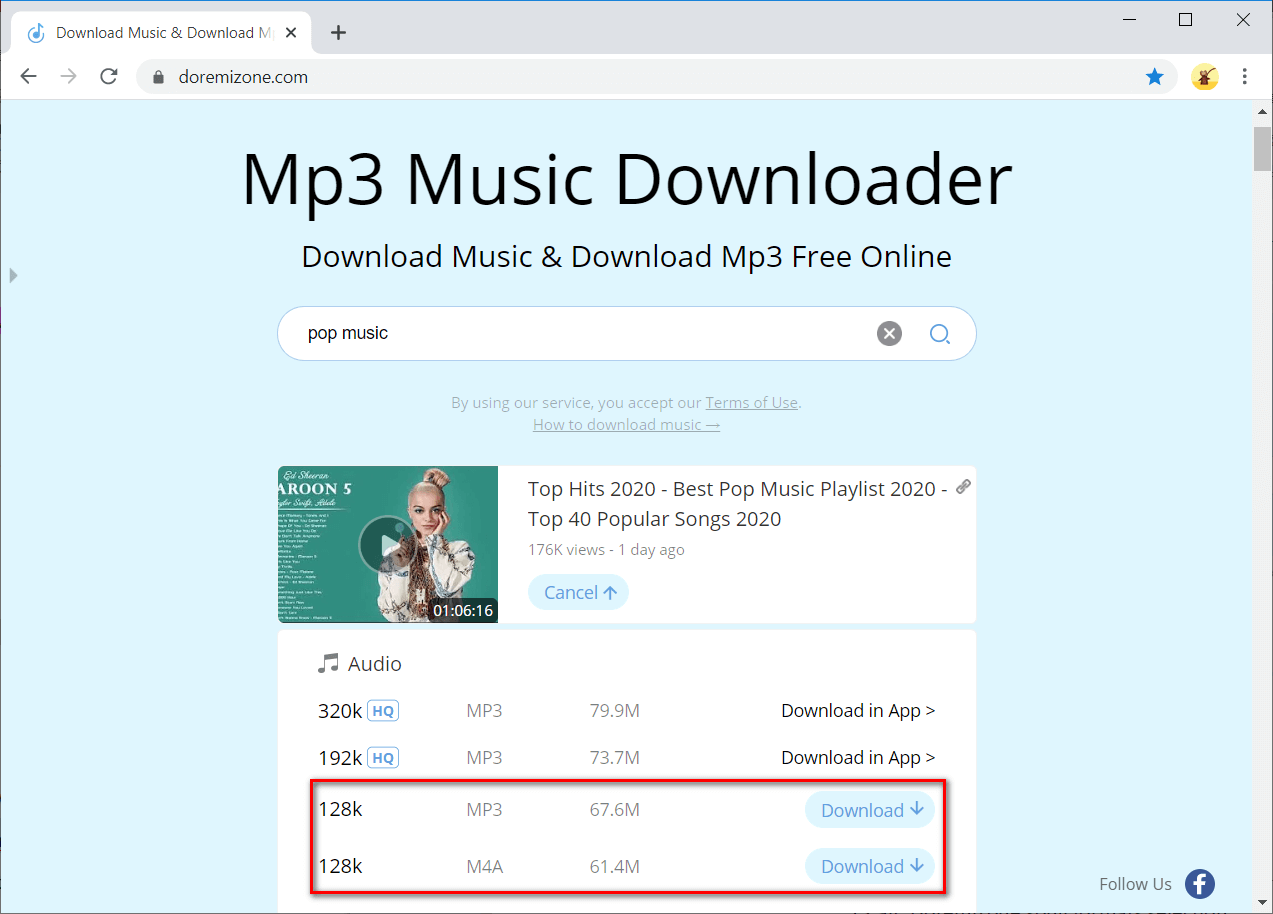Reload the page
1273x914 pixels.
click(x=109, y=77)
